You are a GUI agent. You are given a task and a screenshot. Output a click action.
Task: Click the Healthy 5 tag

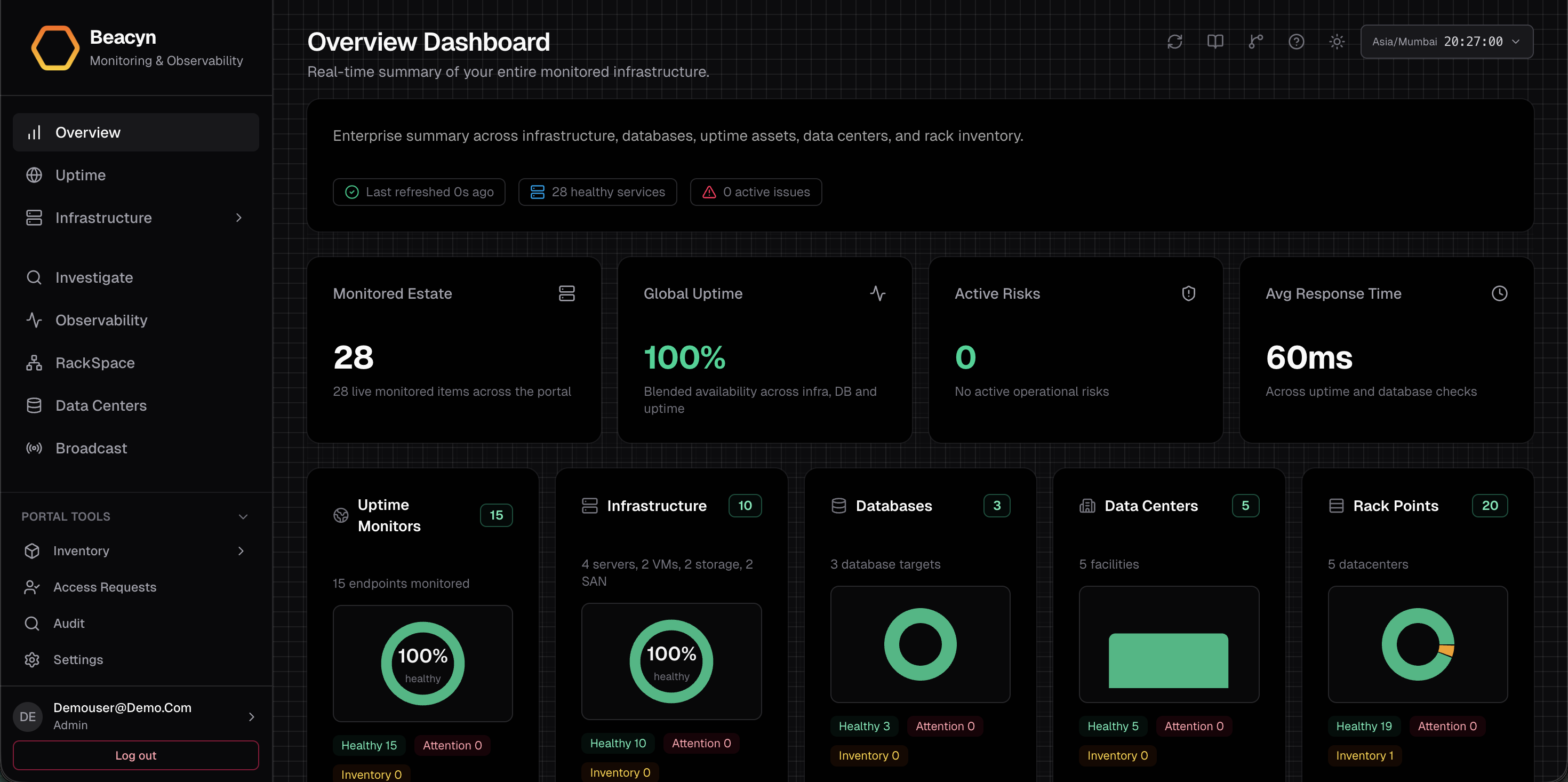[x=1113, y=726]
